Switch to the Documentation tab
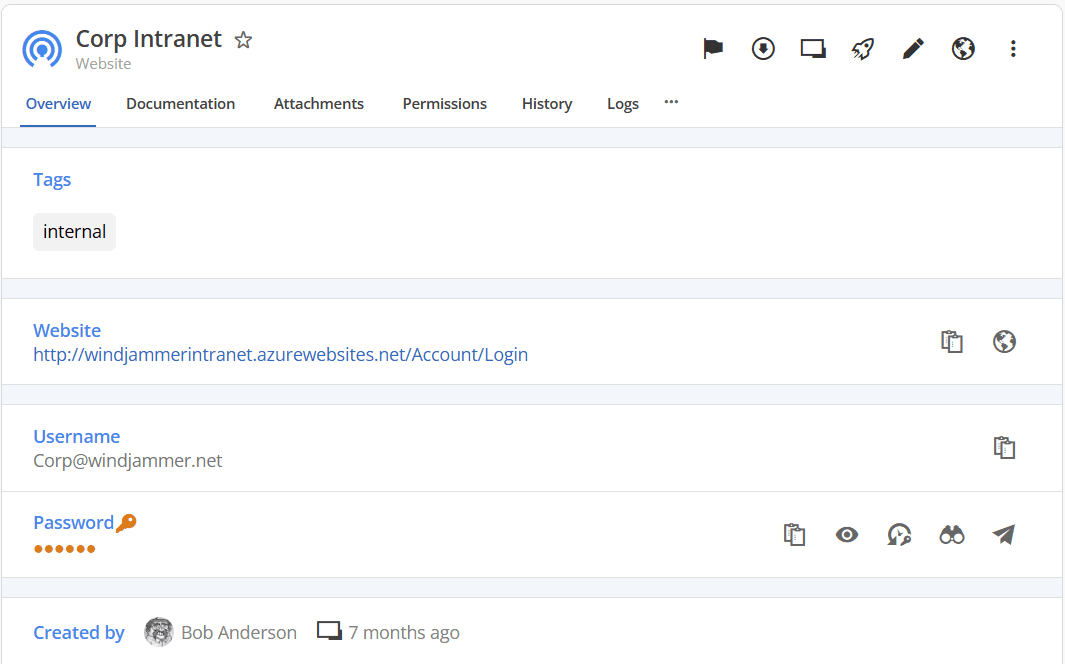The image size is (1065, 664). coord(180,104)
